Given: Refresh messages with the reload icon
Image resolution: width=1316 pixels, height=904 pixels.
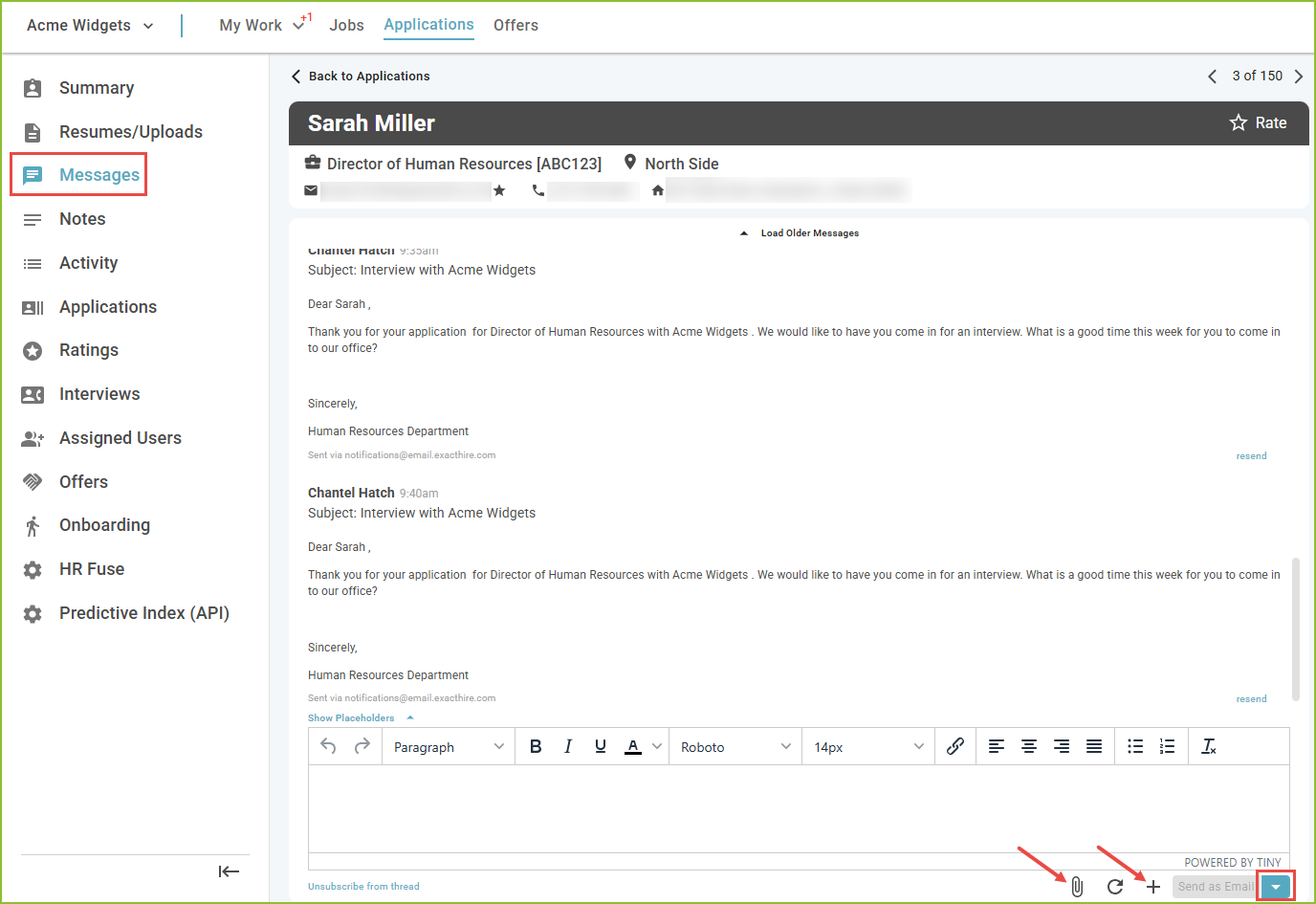Looking at the screenshot, I should [x=1115, y=887].
